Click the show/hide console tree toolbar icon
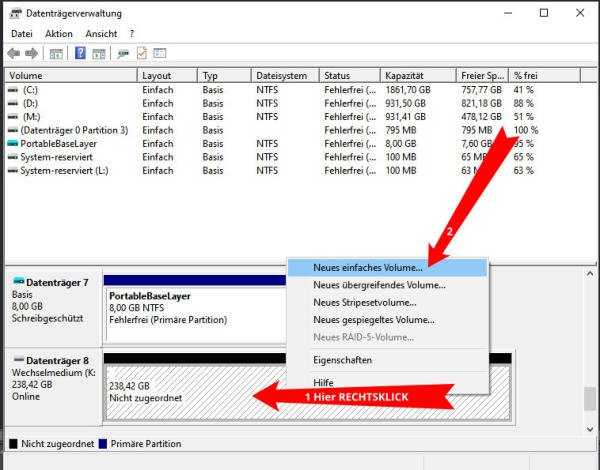 pos(56,54)
